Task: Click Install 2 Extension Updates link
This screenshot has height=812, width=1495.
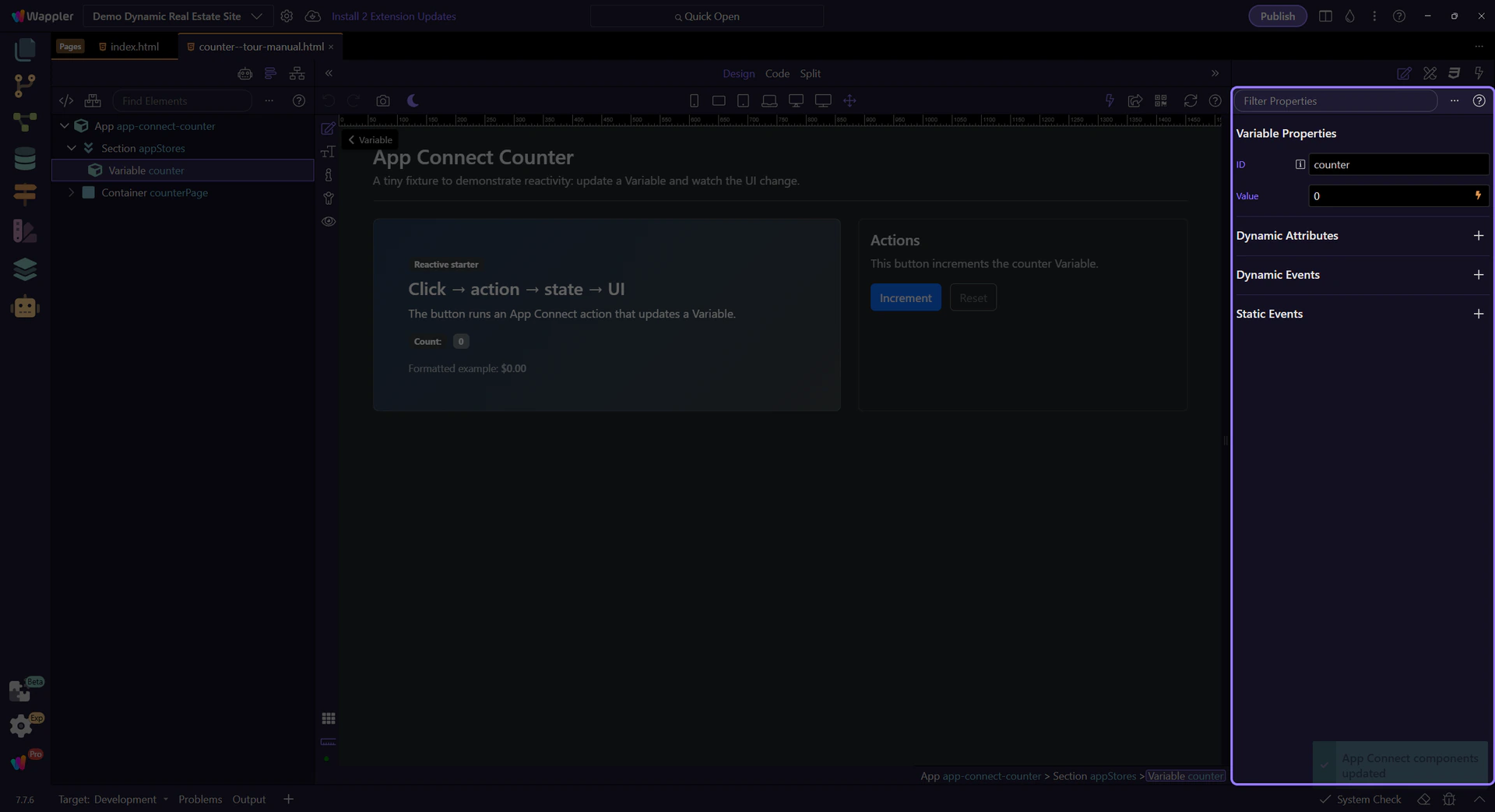Action: [393, 16]
